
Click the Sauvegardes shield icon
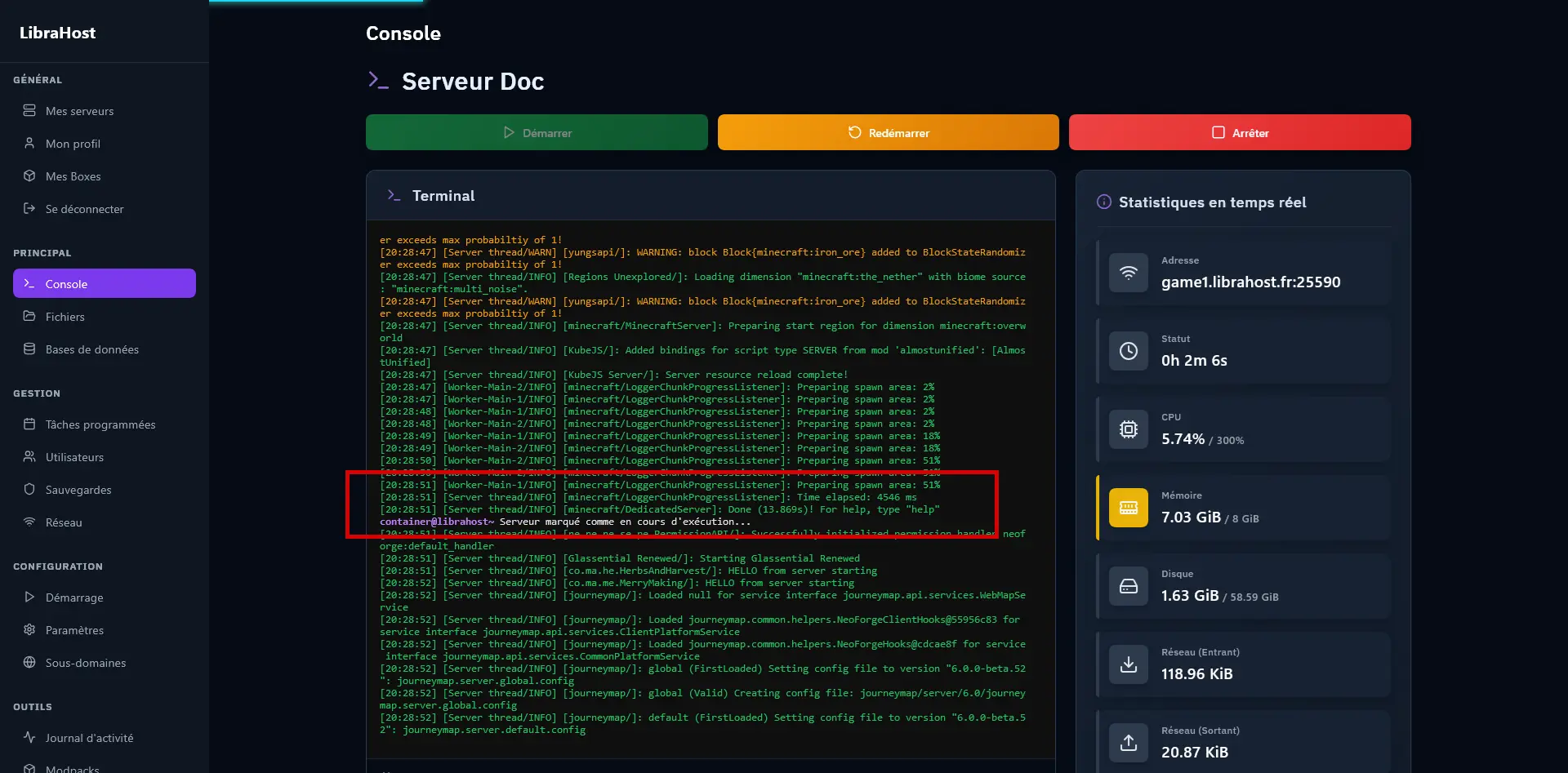tap(29, 490)
